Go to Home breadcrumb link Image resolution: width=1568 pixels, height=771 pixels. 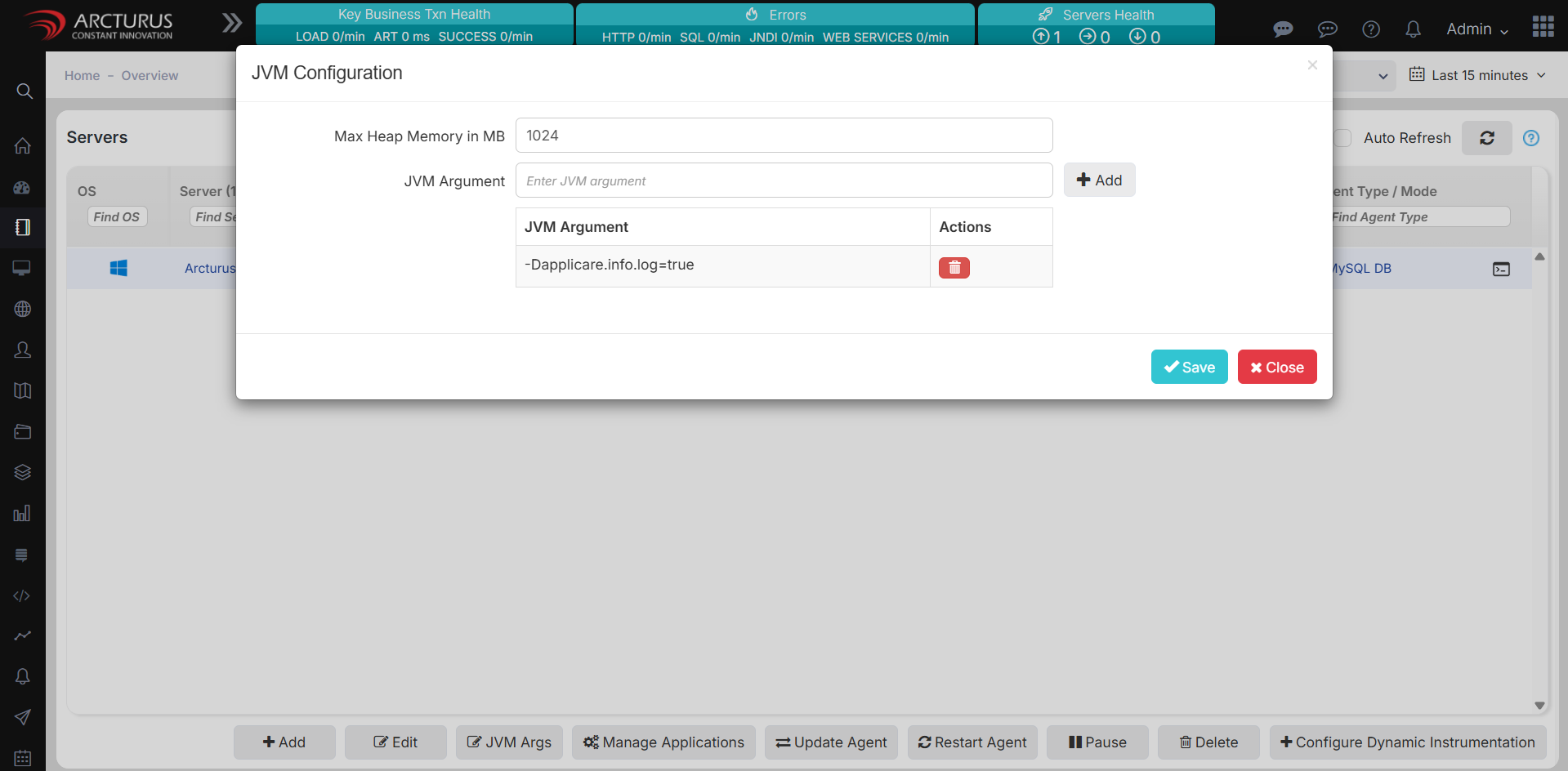[82, 75]
